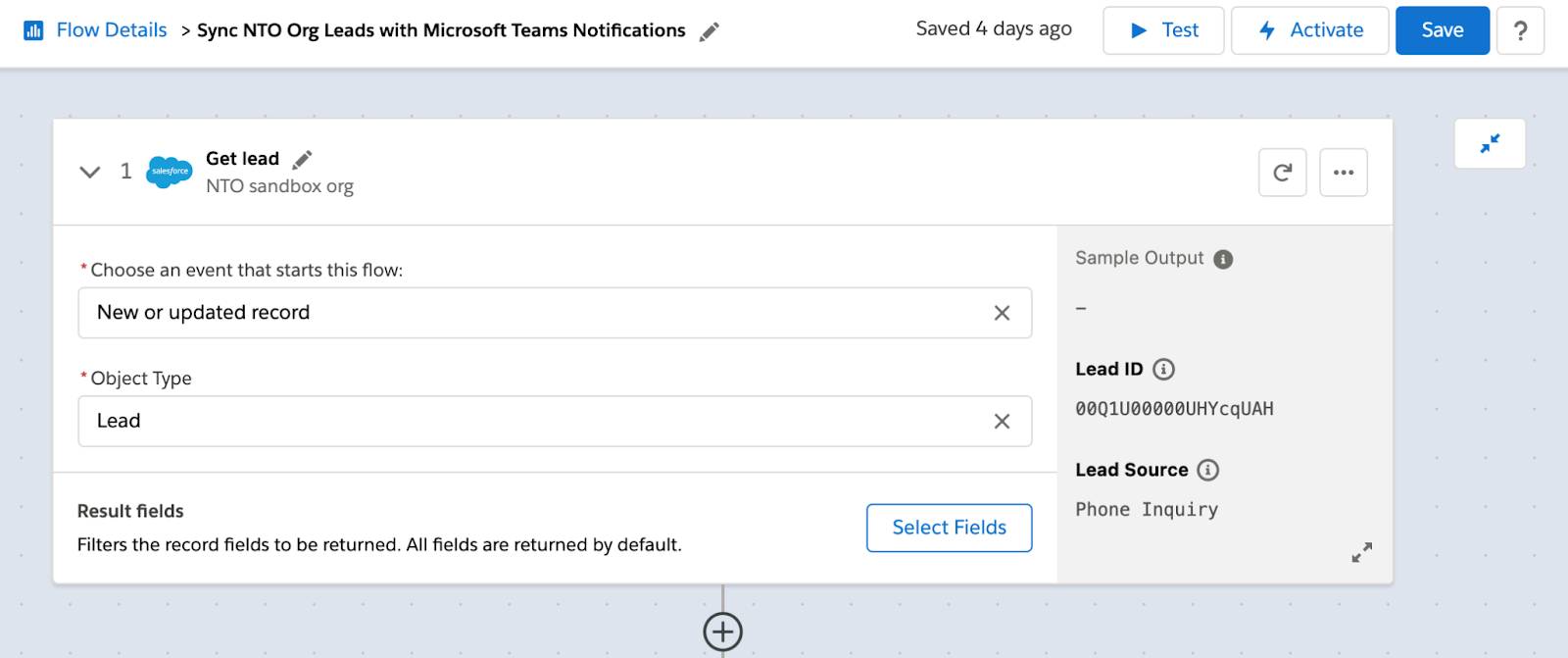Collapse the Get lead step chevron

pyautogui.click(x=90, y=173)
